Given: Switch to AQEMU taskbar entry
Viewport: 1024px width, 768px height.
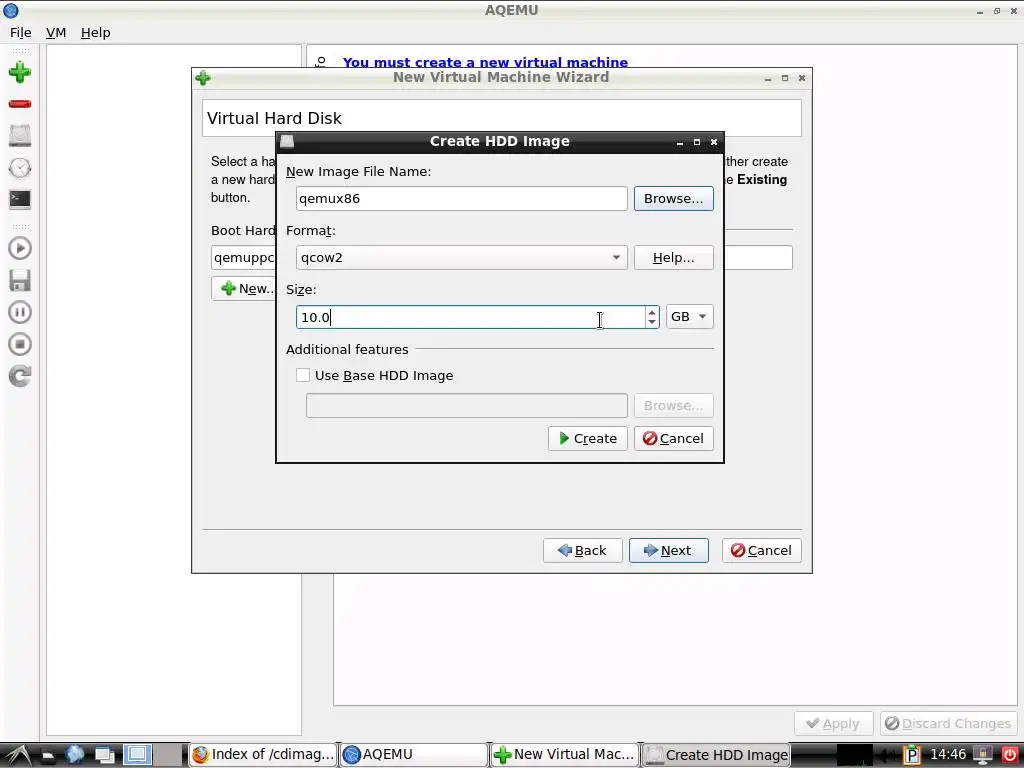Looking at the screenshot, I should click(x=414, y=754).
